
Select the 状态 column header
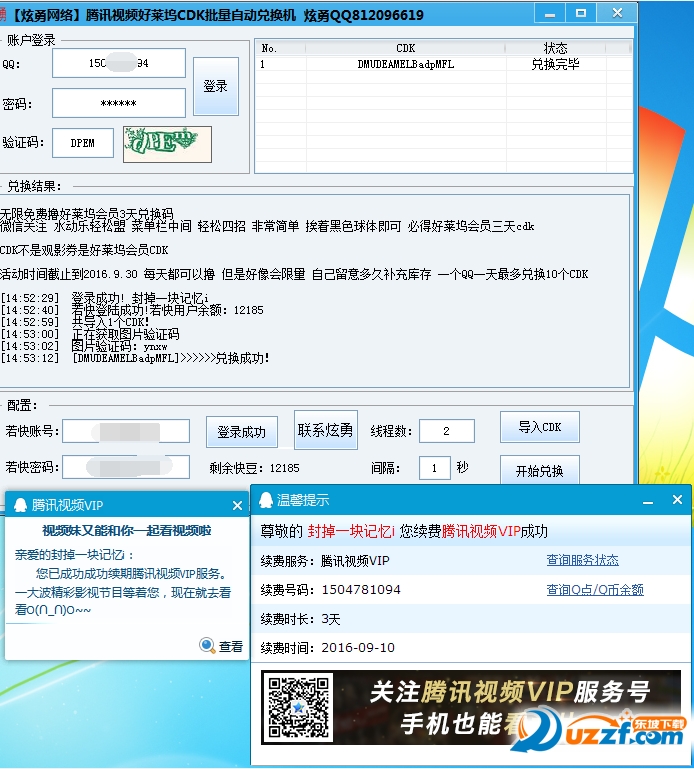(556, 48)
